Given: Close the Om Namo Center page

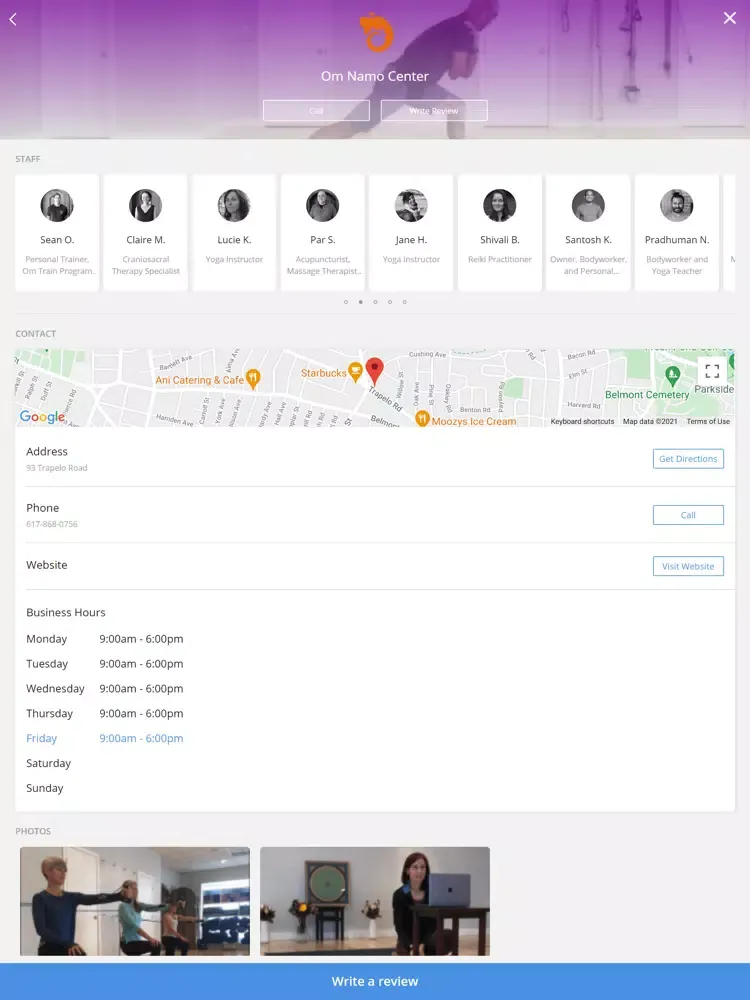Looking at the screenshot, I should [x=730, y=18].
